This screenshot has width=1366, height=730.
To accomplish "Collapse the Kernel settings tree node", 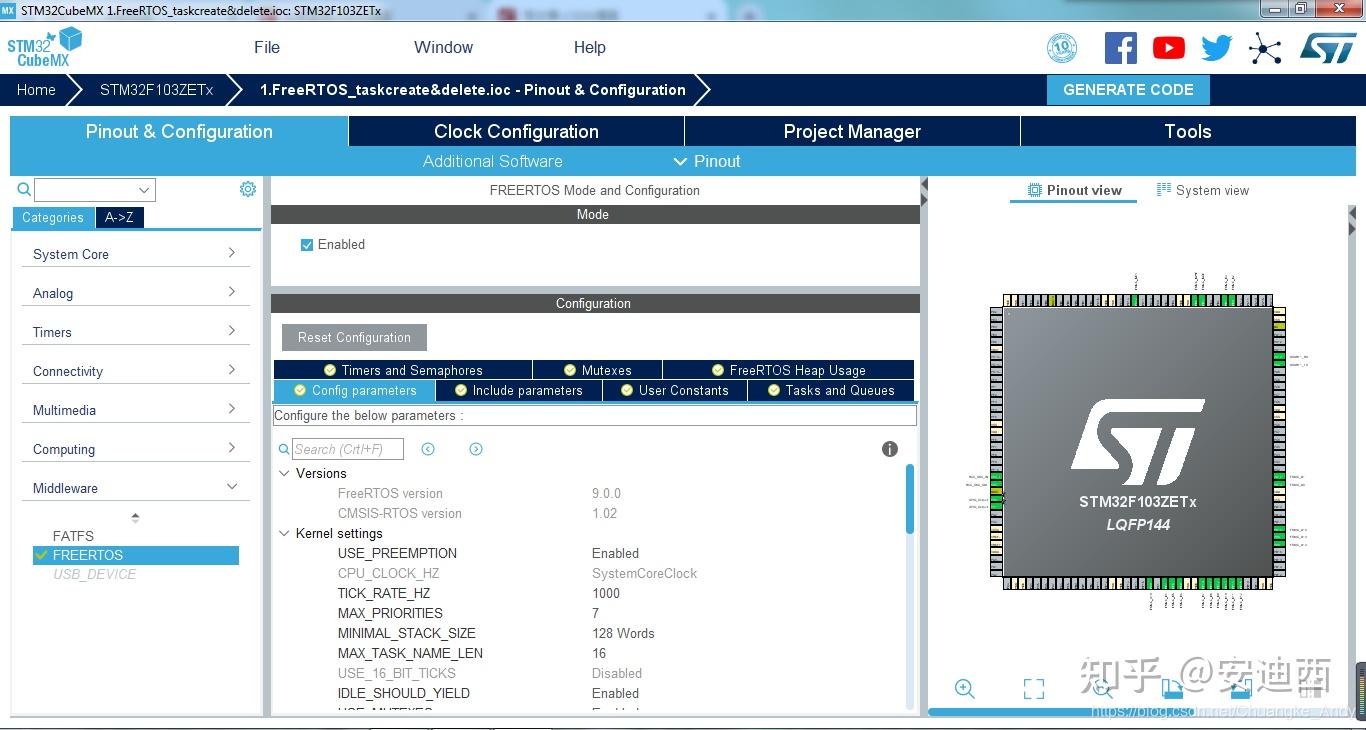I will pyautogui.click(x=284, y=533).
